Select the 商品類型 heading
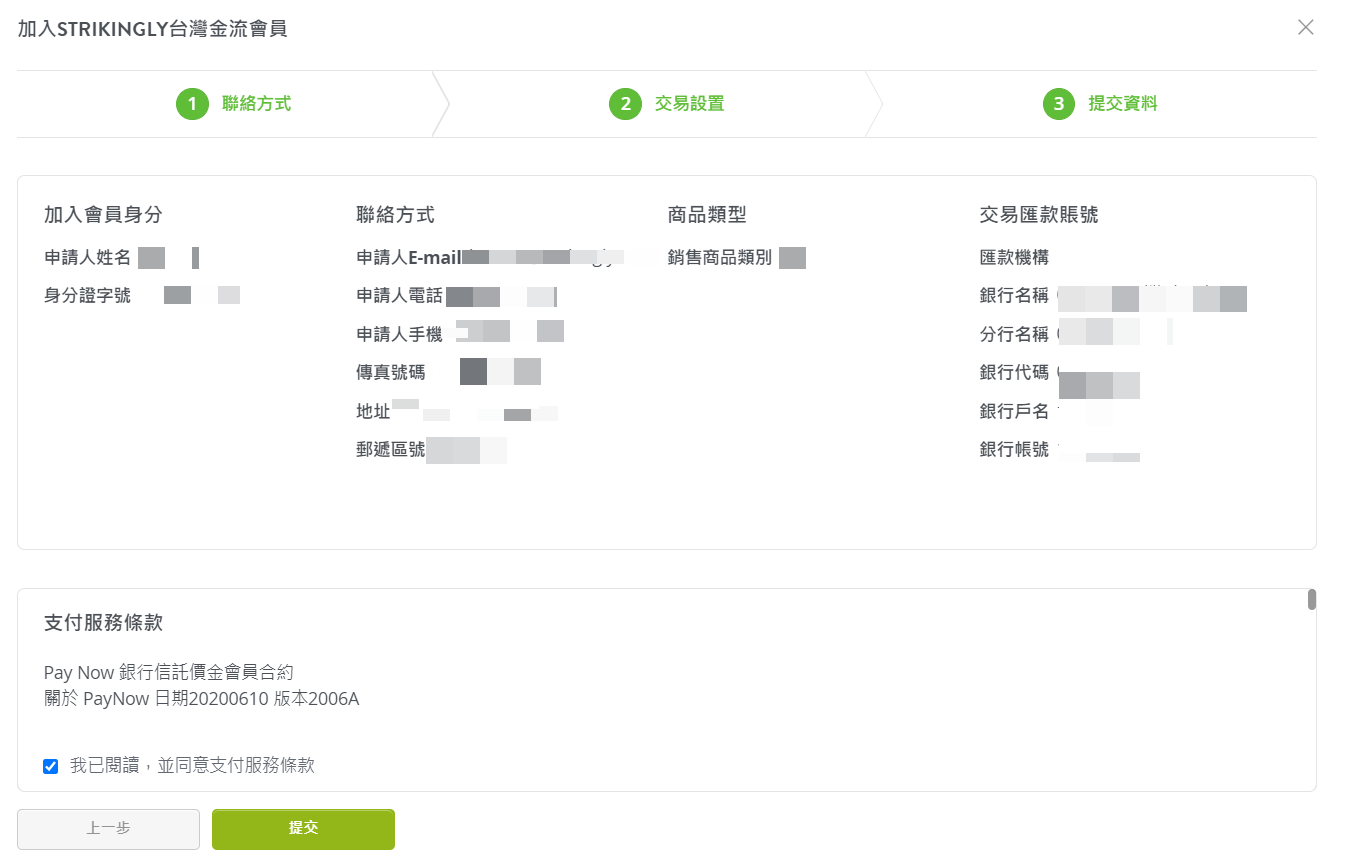 [707, 215]
